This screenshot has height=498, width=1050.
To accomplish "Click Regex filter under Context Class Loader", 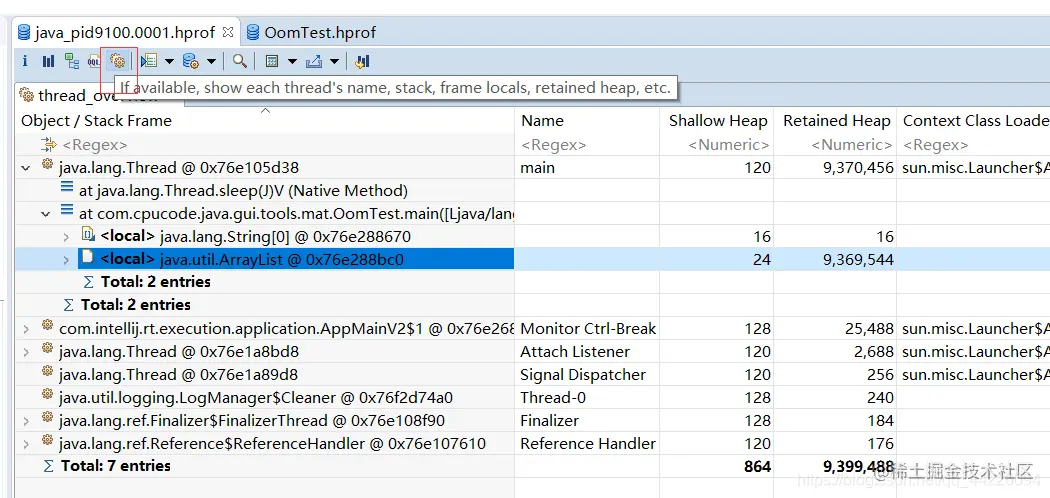I will tap(935, 145).
